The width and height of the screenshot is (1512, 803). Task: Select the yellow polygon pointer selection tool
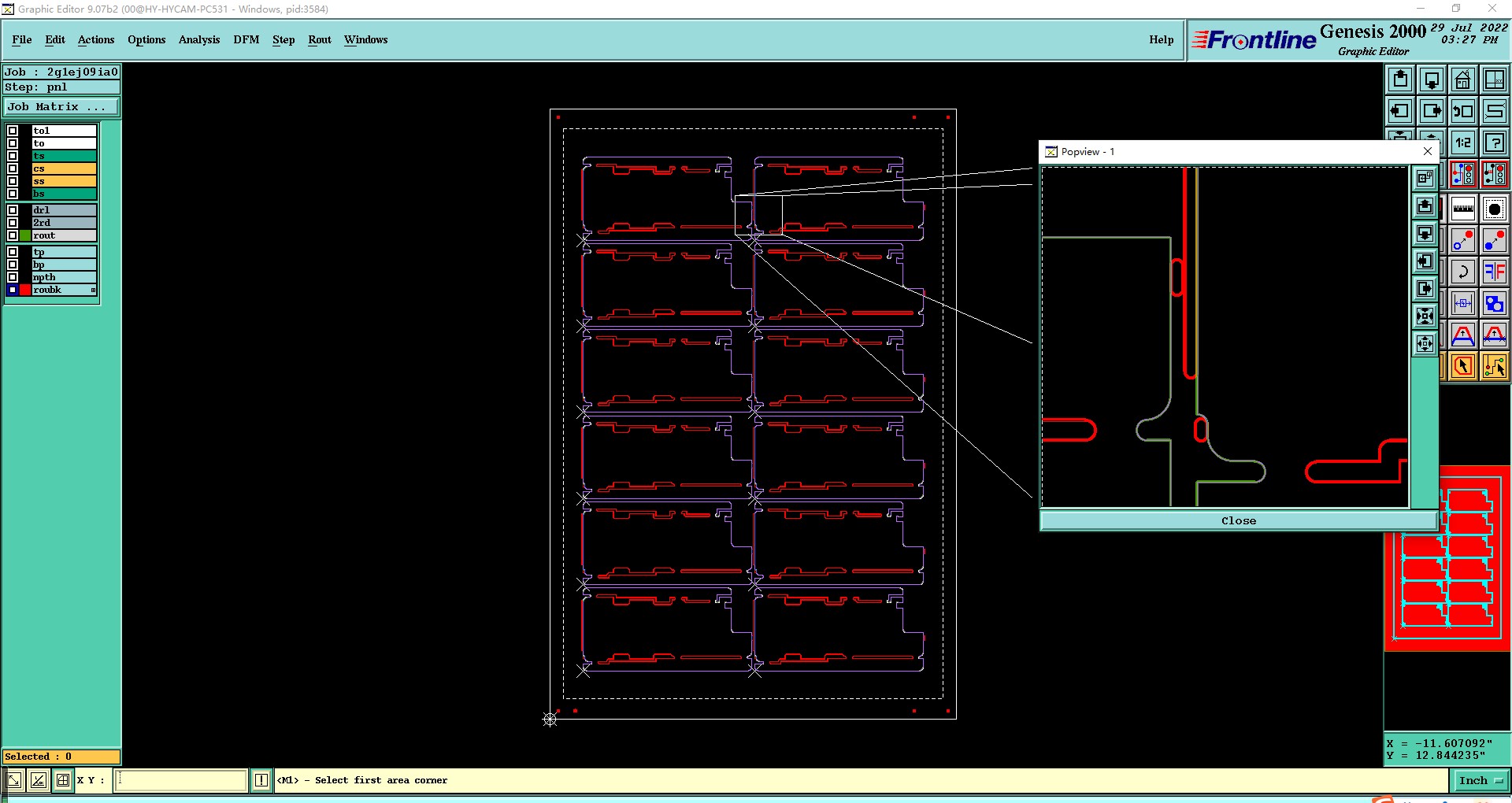(1463, 366)
